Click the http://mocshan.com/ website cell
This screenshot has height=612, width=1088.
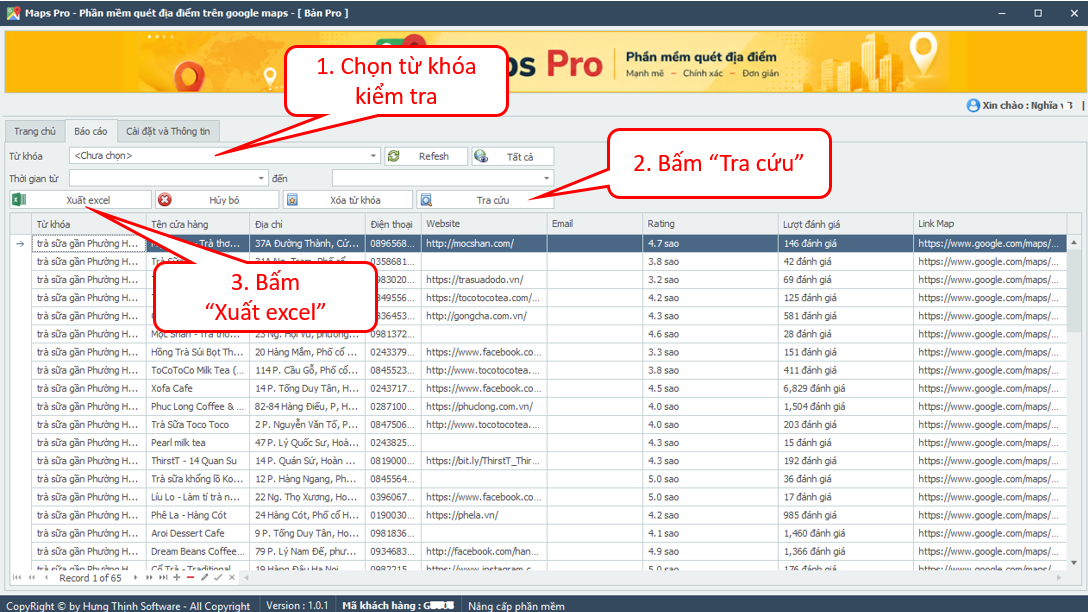484,244
